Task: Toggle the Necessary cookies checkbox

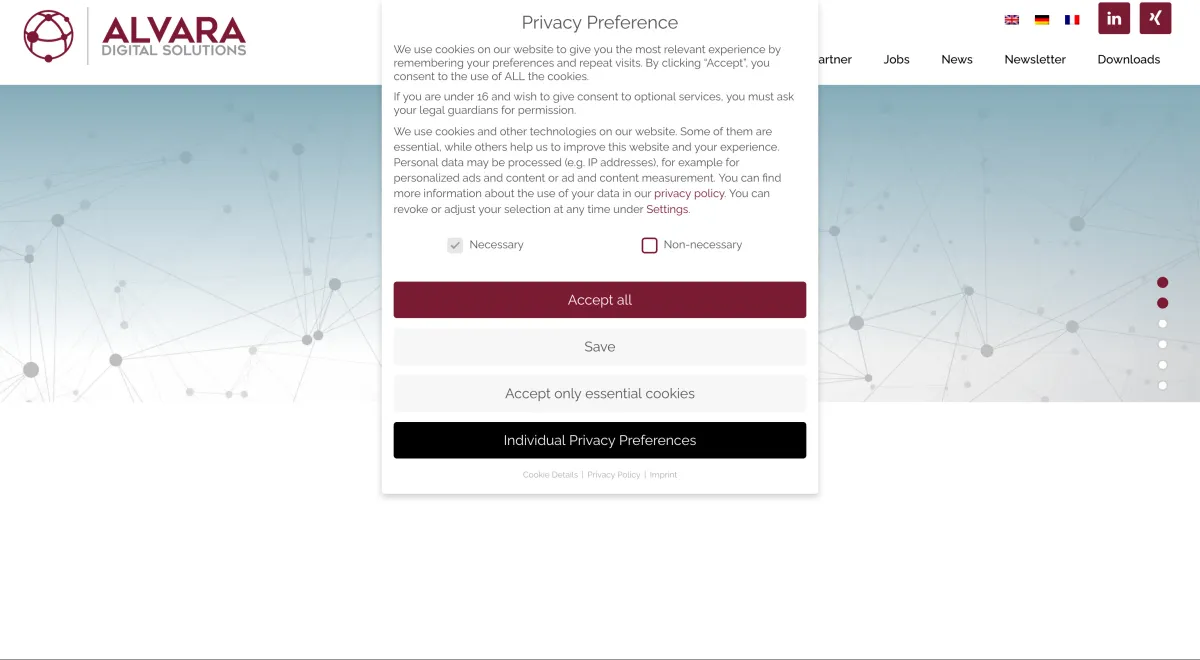Action: coord(455,245)
